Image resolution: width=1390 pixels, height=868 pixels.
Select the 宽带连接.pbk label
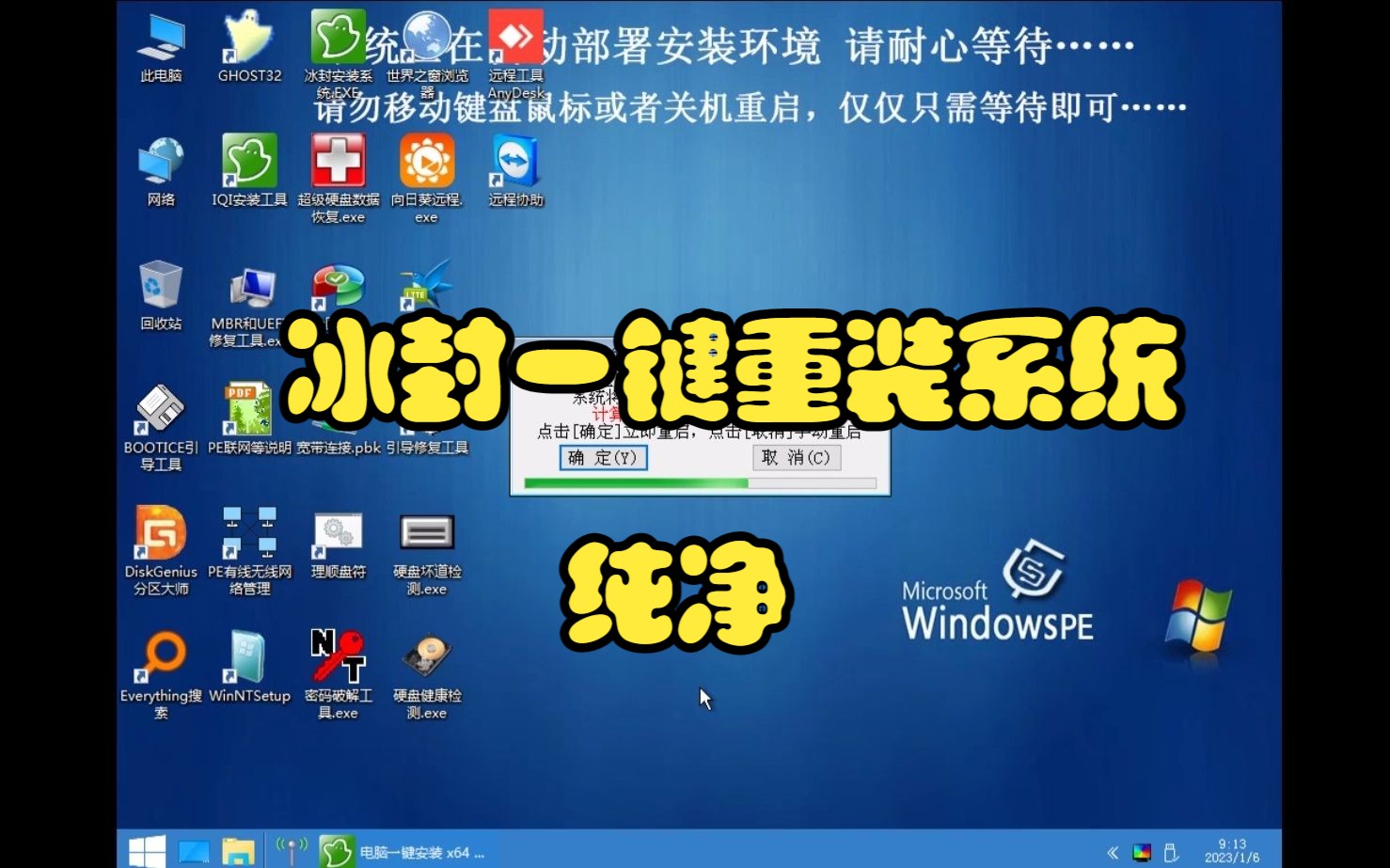339,448
